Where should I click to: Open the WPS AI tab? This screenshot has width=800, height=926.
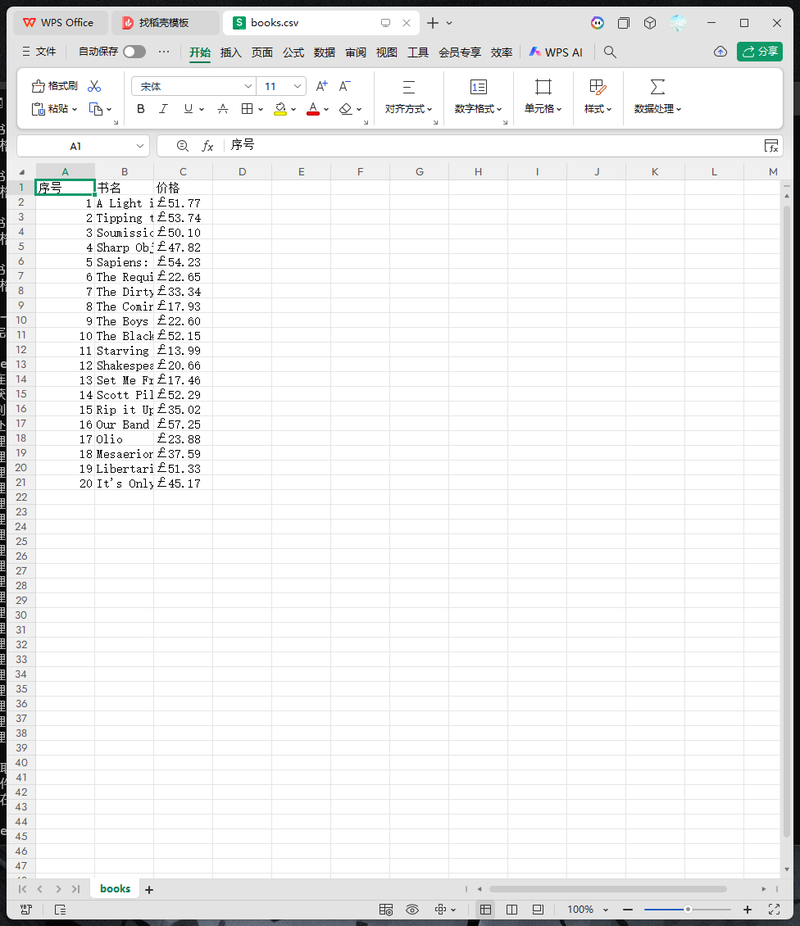tap(556, 52)
